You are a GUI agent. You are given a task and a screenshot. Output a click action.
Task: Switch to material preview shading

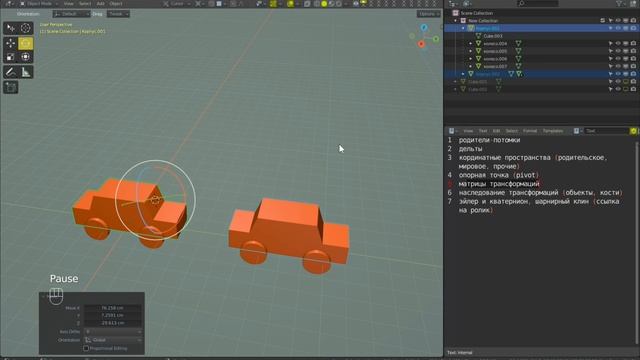coord(331,4)
